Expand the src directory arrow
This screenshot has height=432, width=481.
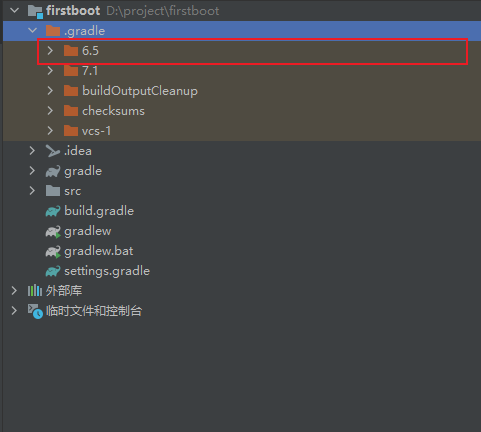point(32,191)
